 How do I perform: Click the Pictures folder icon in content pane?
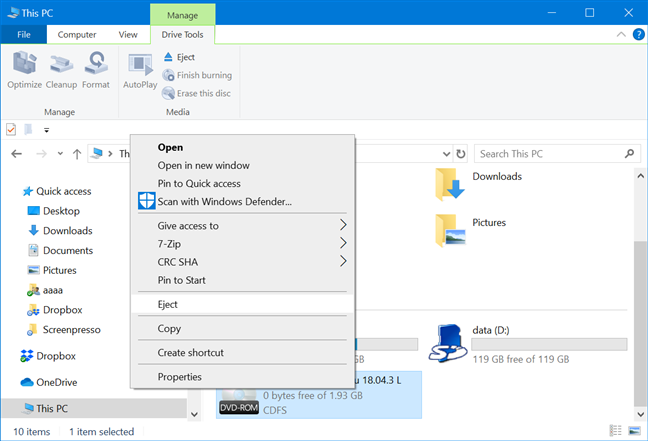(x=450, y=231)
